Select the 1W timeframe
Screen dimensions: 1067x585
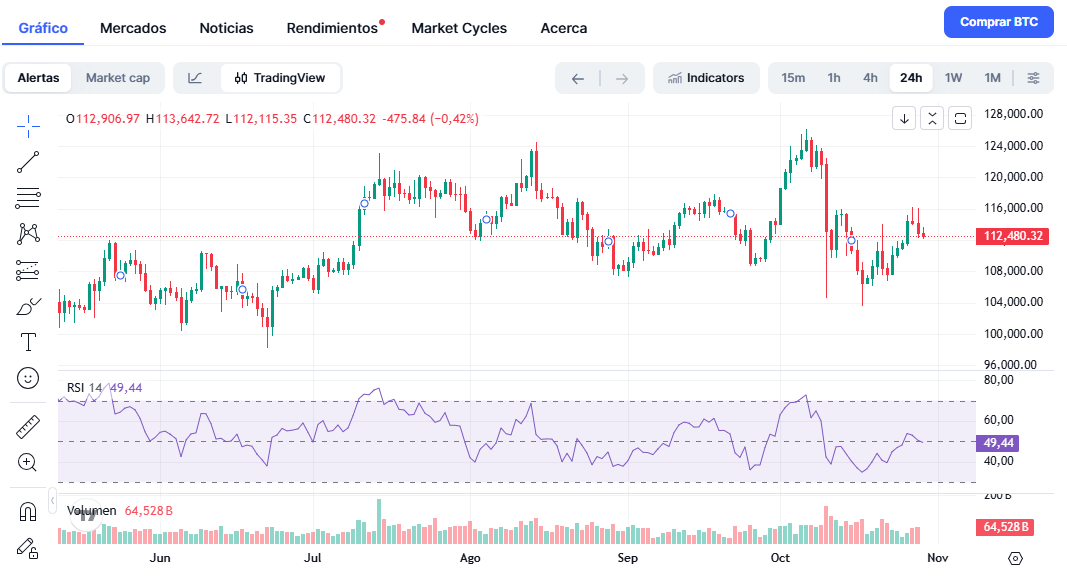953,78
